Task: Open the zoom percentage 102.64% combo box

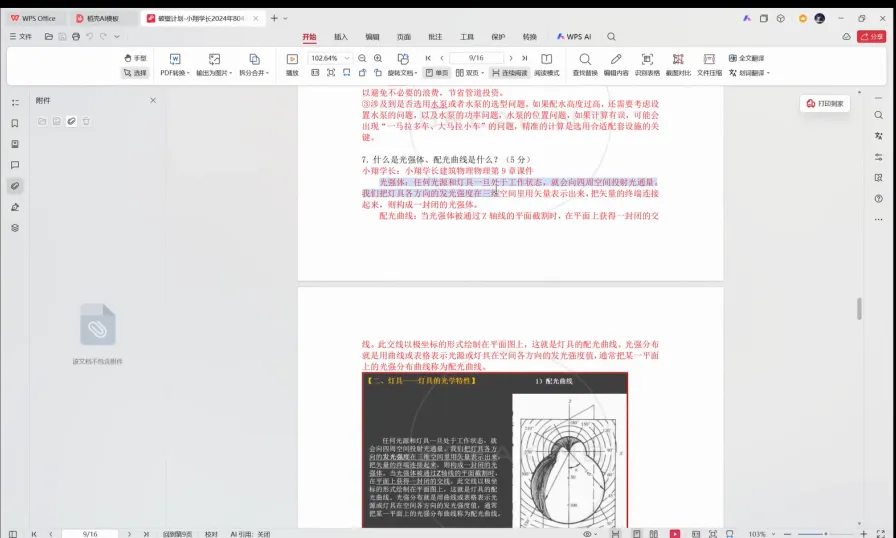Action: point(330,58)
